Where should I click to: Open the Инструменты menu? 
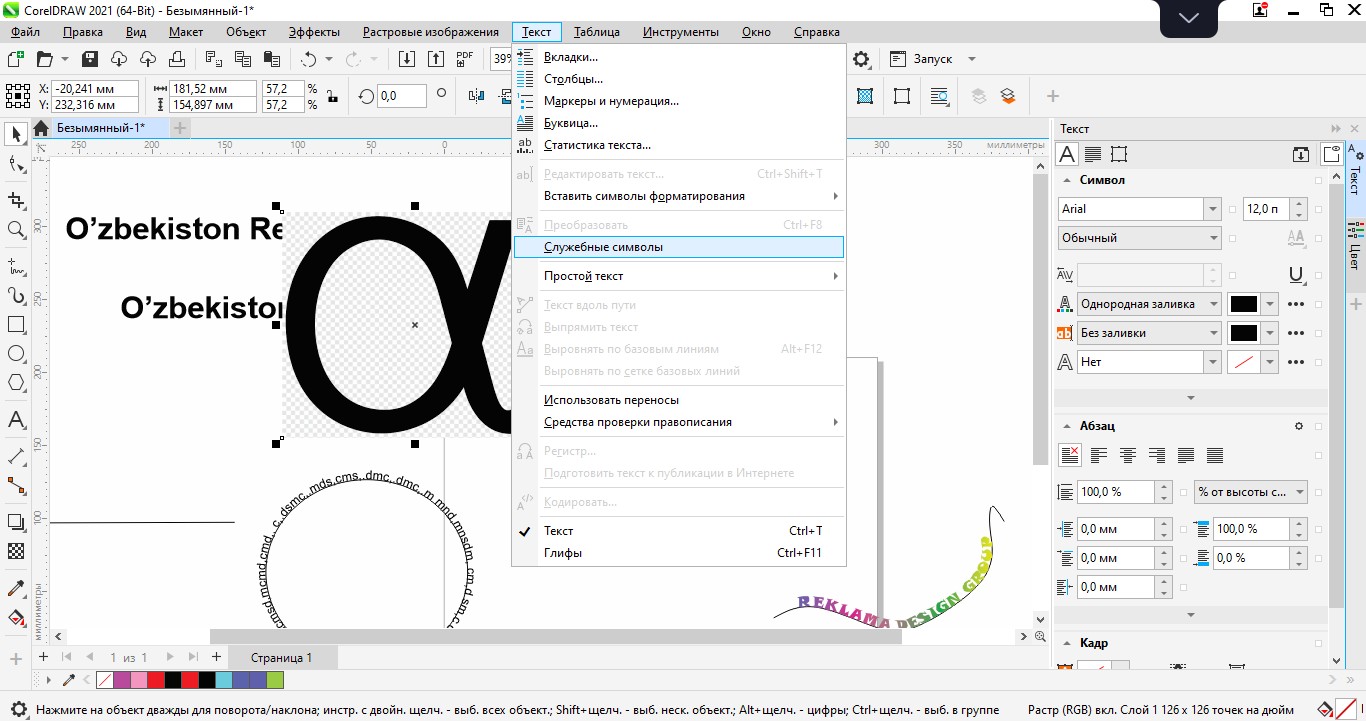click(x=681, y=32)
